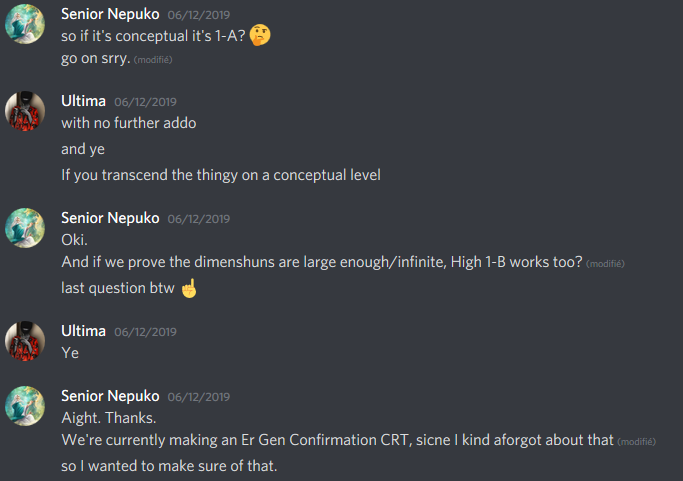683x481 pixels.
Task: Click Senior Nepuko's avatar beside the "1-A?" message
Action: [x=25, y=25]
